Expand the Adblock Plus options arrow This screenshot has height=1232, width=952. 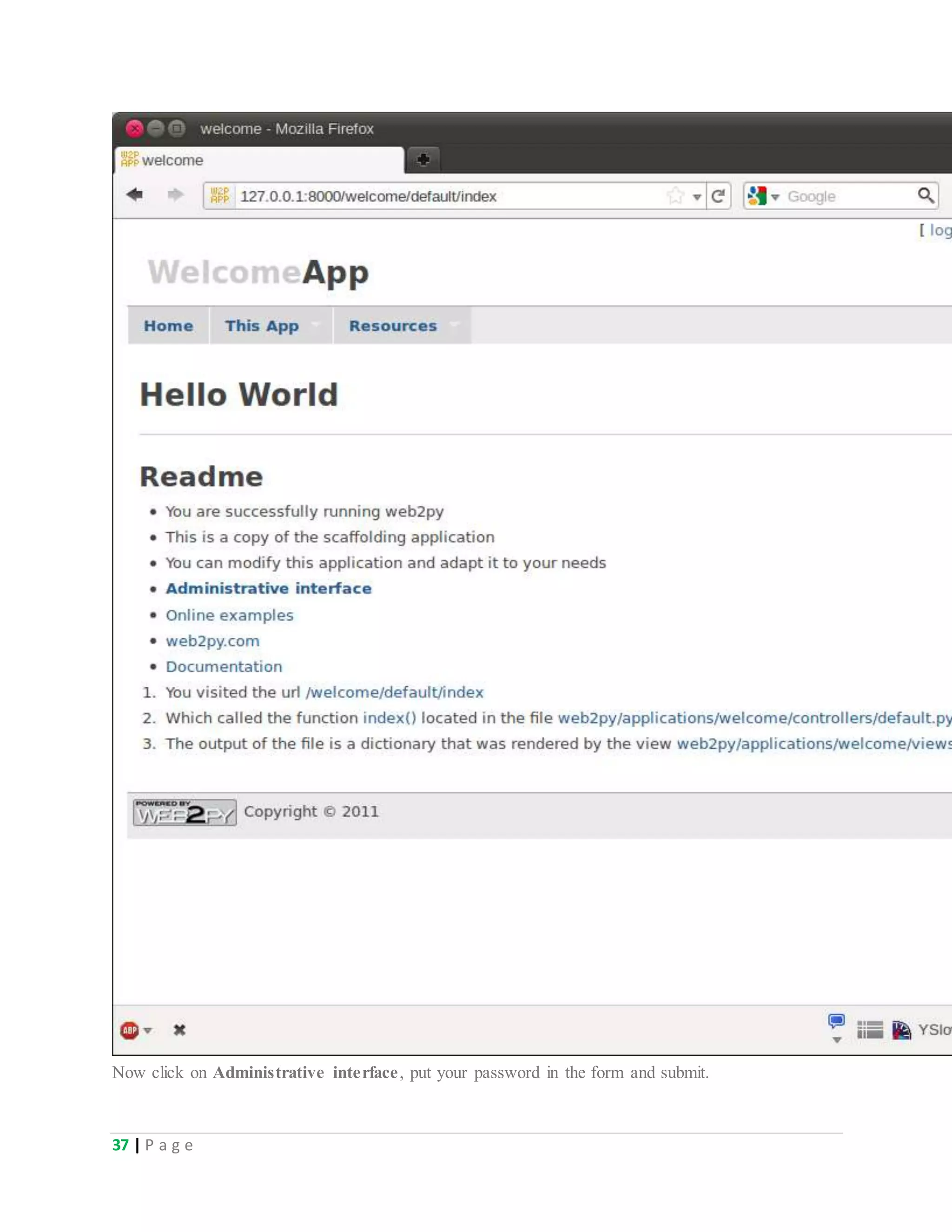pyautogui.click(x=148, y=1031)
